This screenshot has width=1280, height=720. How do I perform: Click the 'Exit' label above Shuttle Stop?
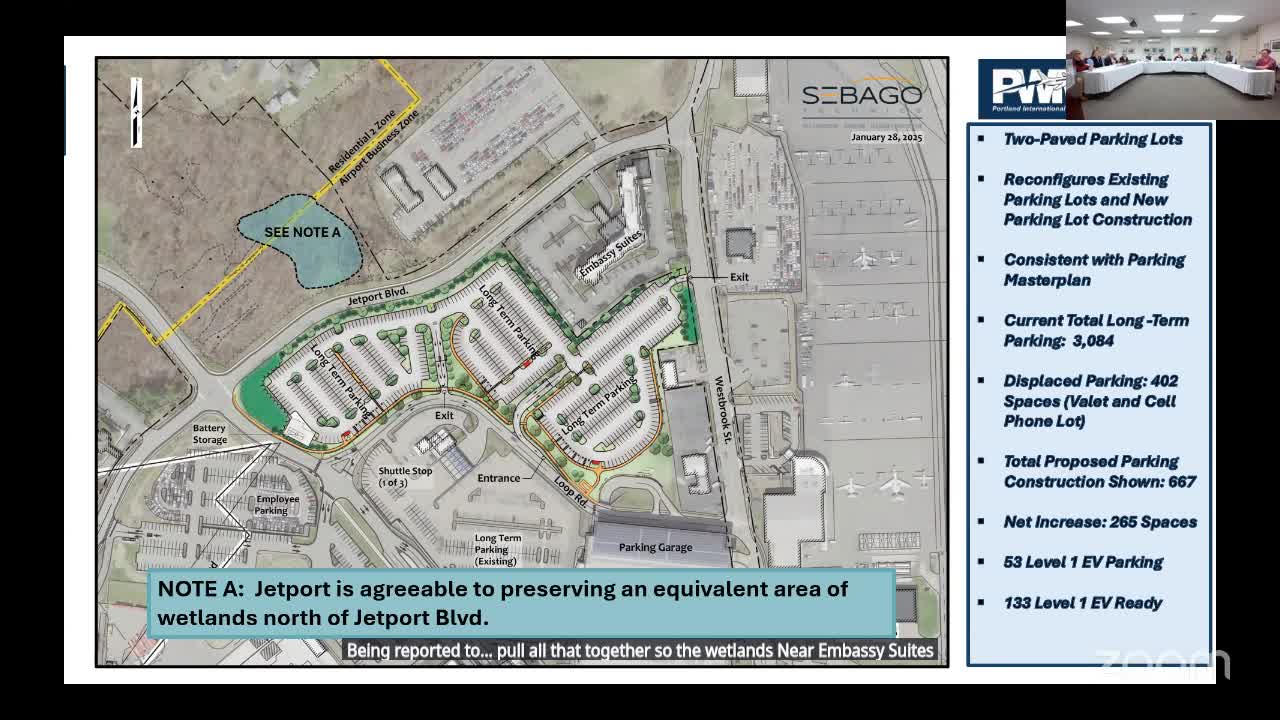coord(444,415)
